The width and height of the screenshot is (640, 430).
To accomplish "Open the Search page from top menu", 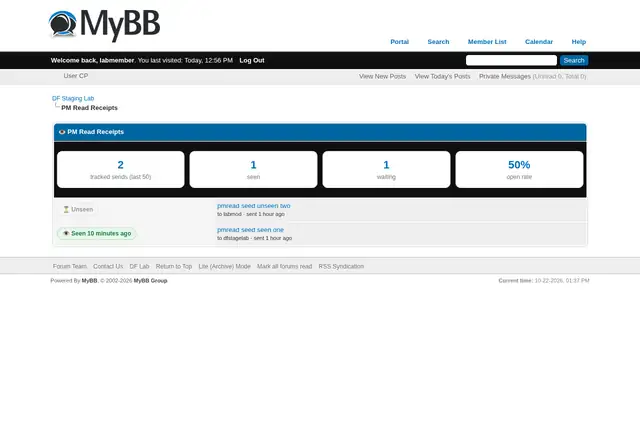I will tap(438, 42).
